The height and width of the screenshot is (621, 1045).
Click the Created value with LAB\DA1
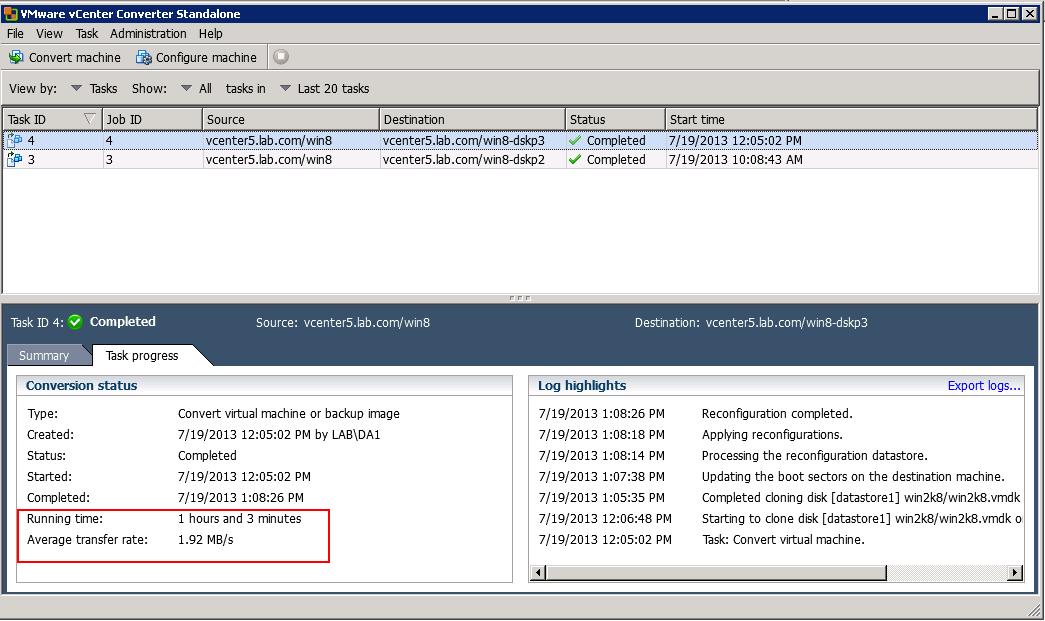pos(279,435)
